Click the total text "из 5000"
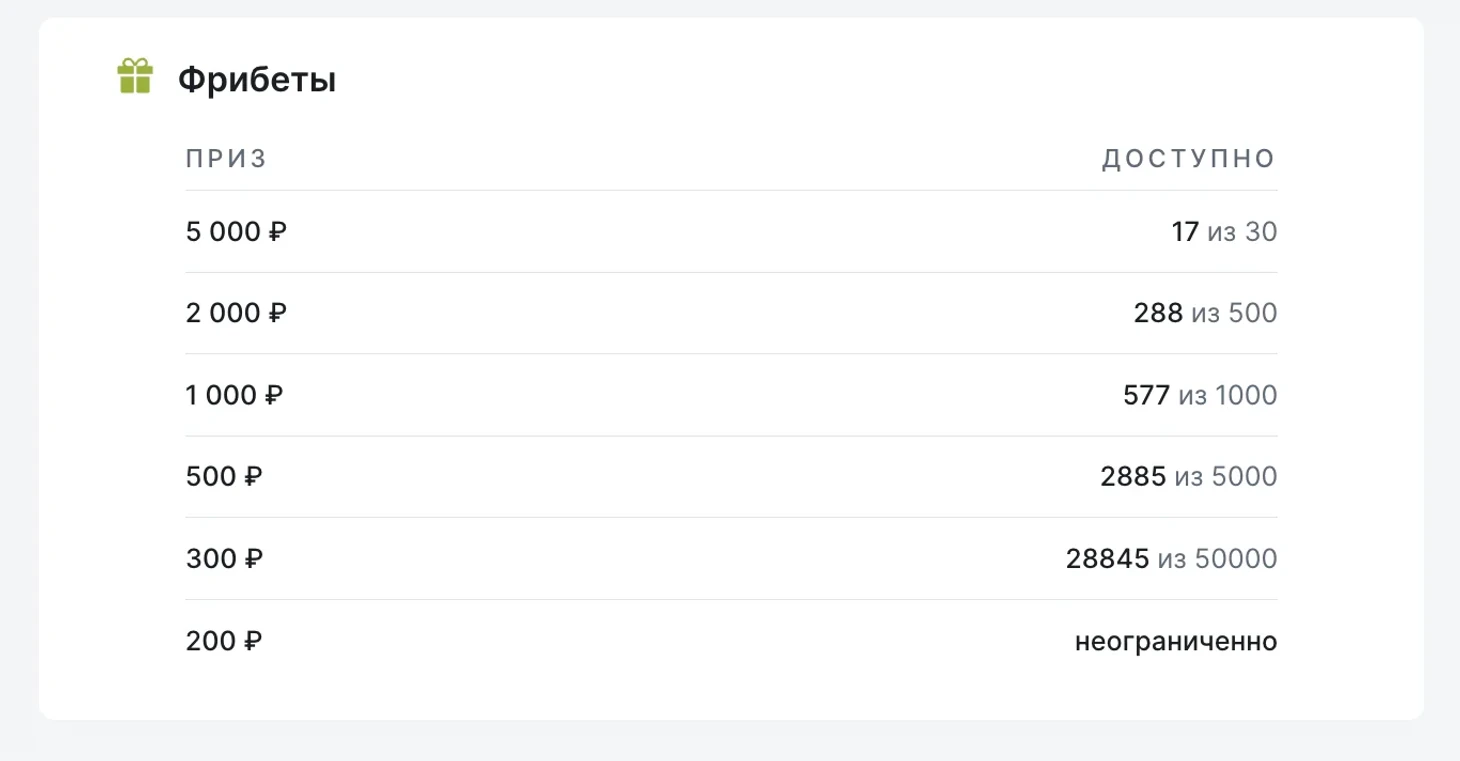 1226,477
